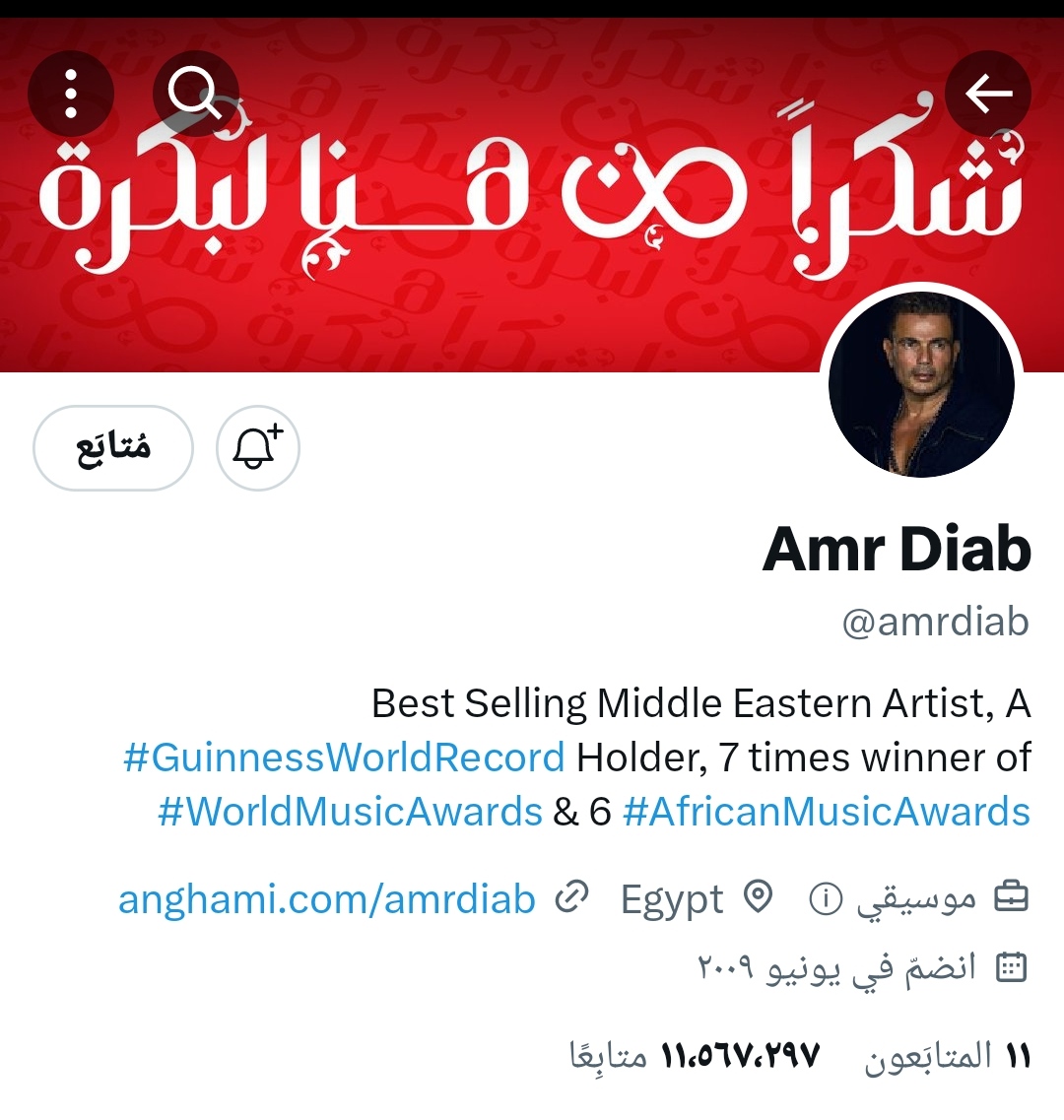Viewport: 1064px width, 1120px height.
Task: View the ١١ المتابَعون following list
Action: tap(948, 1056)
